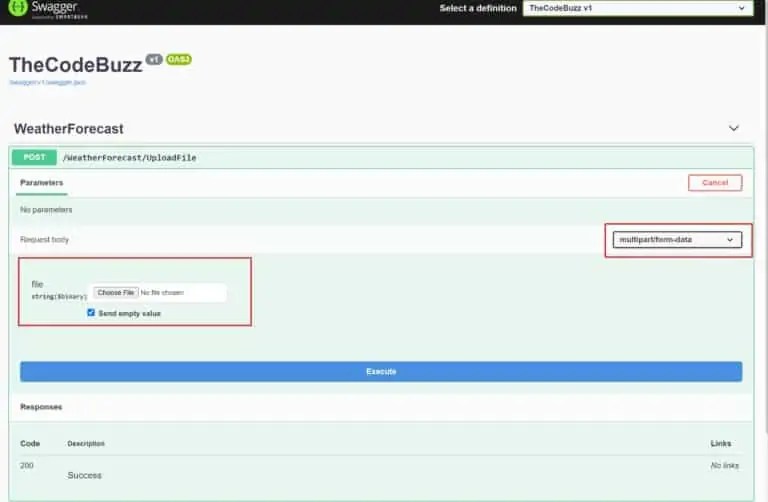Image resolution: width=768 pixels, height=502 pixels.
Task: Click the Links column header
Action: (720, 443)
